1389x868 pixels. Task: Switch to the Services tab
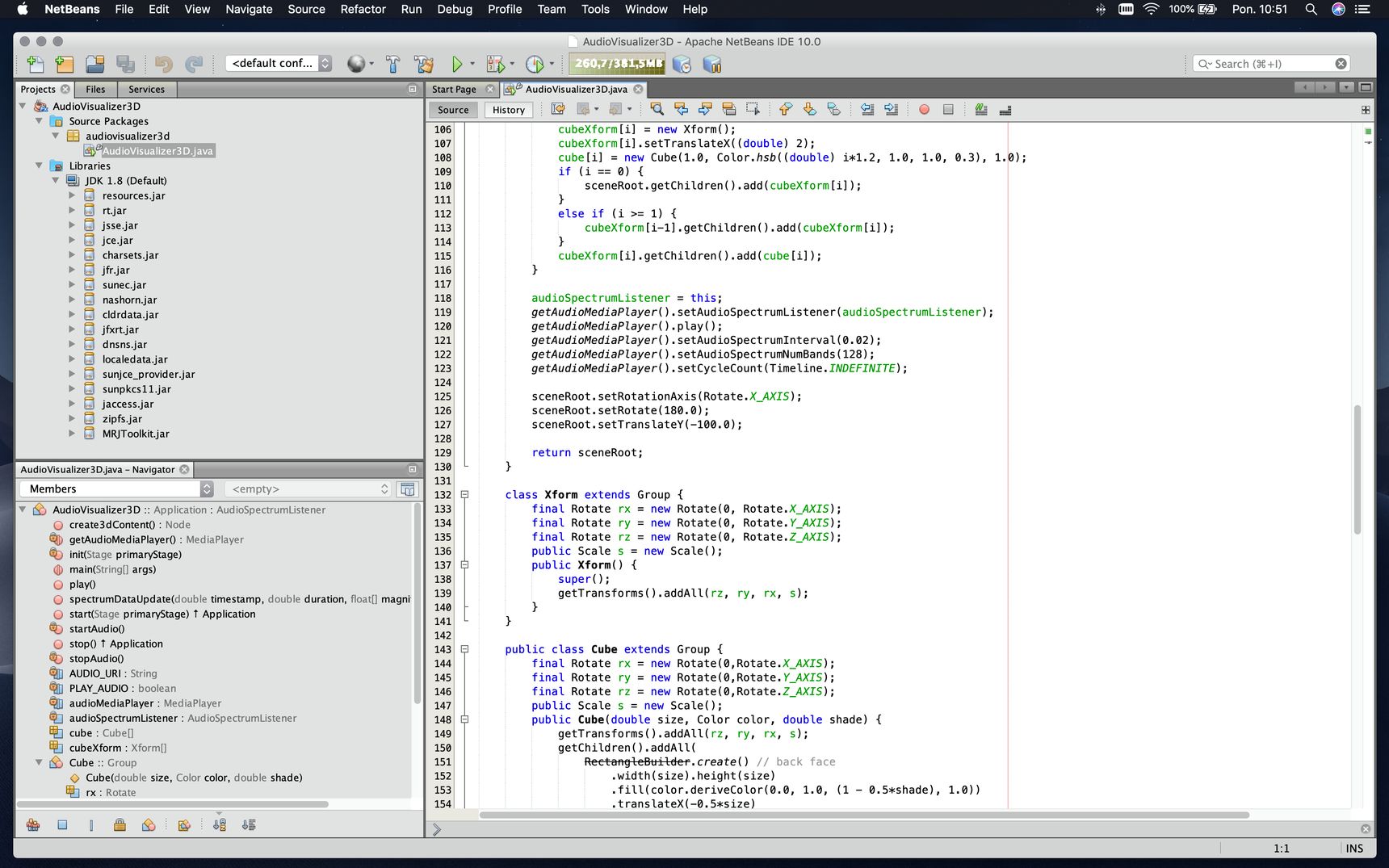pos(146,89)
